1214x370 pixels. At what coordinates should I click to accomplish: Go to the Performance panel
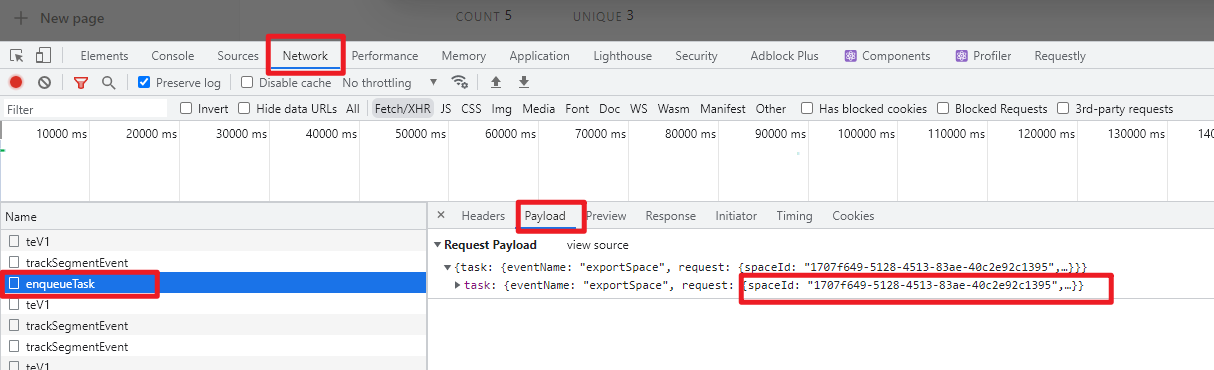385,56
